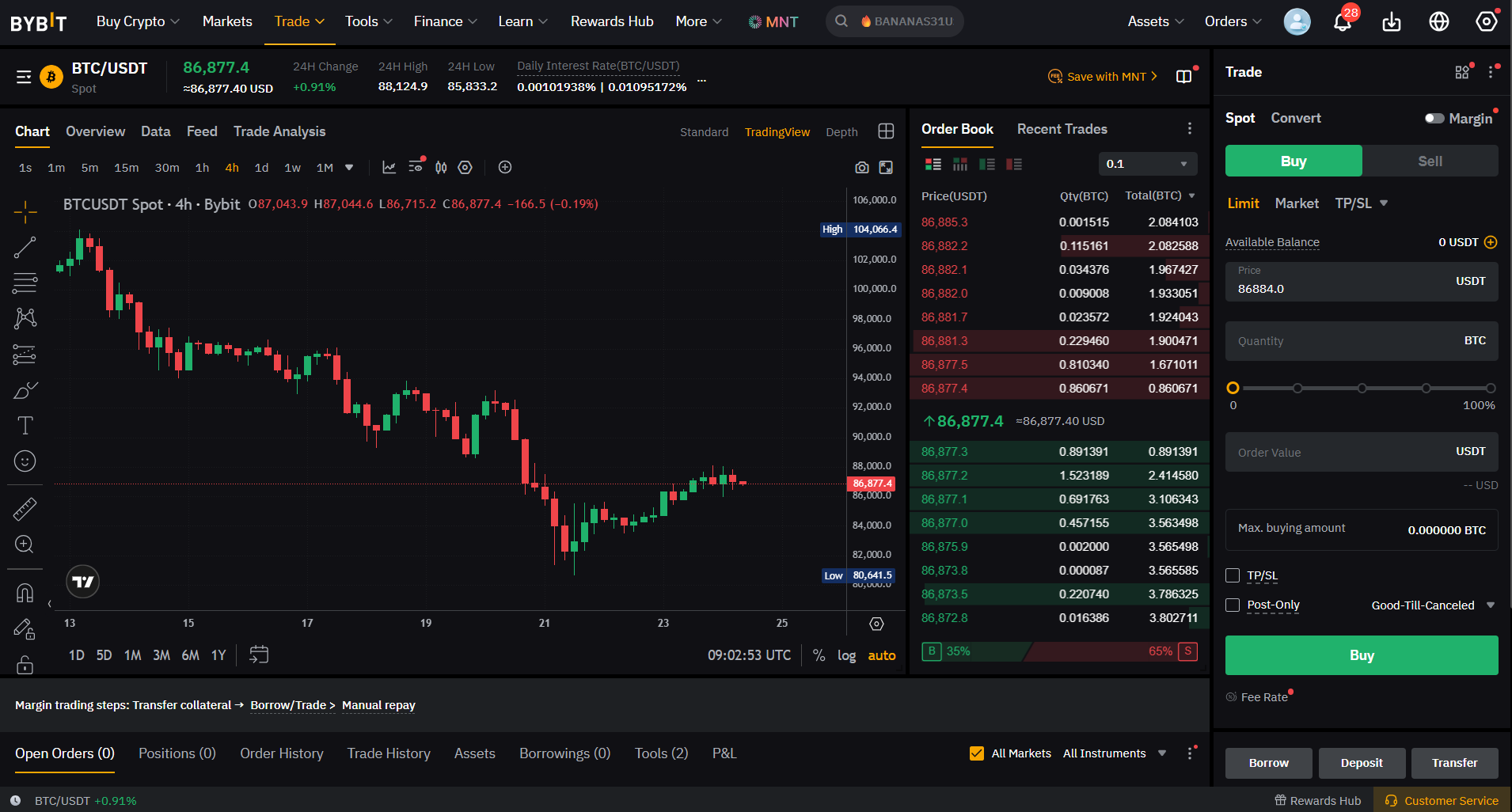Viewport: 1512px width, 812px height.
Task: Select the Sell side button
Action: pyautogui.click(x=1430, y=161)
